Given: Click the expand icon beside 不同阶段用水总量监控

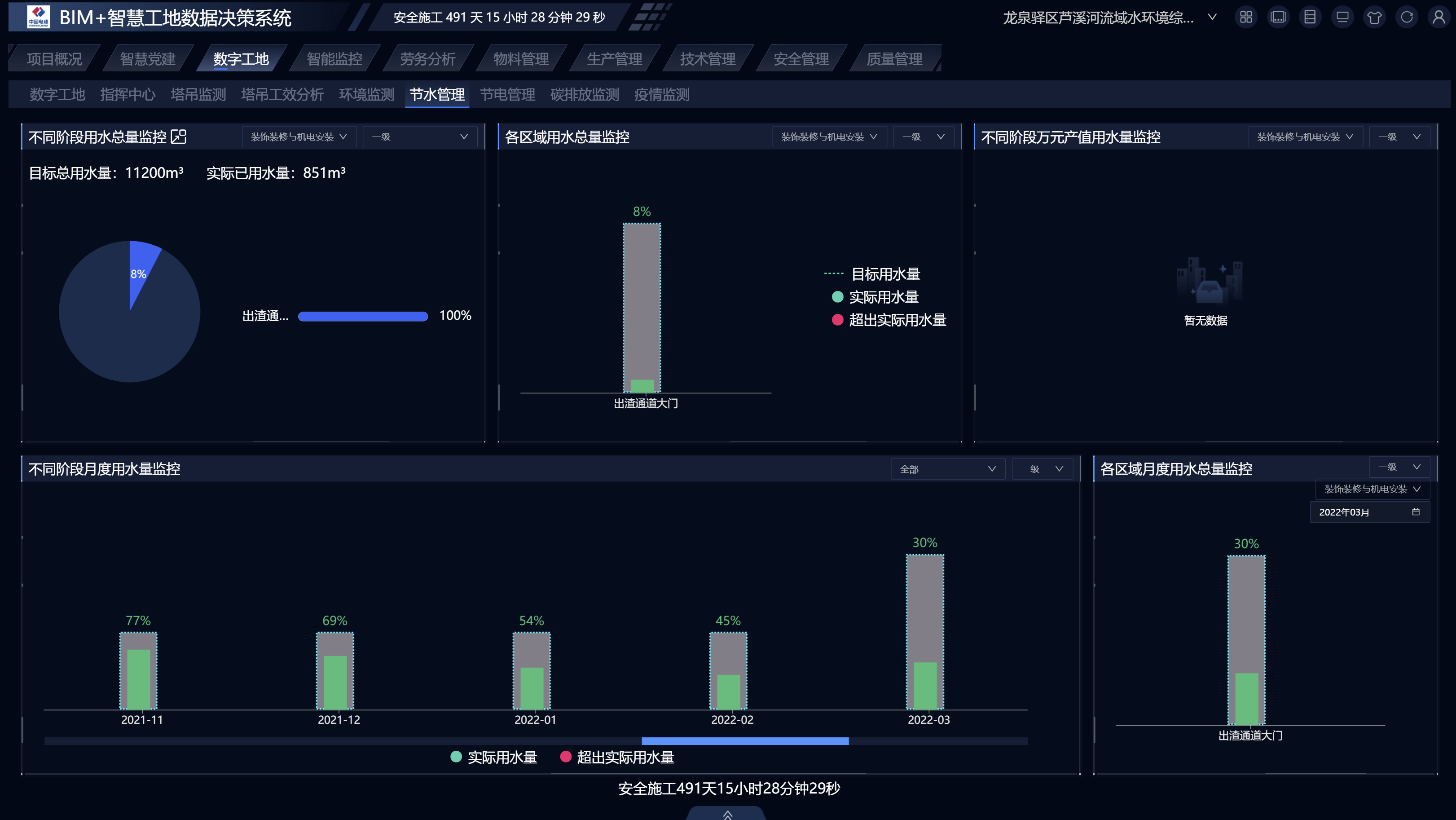Looking at the screenshot, I should coord(178,136).
